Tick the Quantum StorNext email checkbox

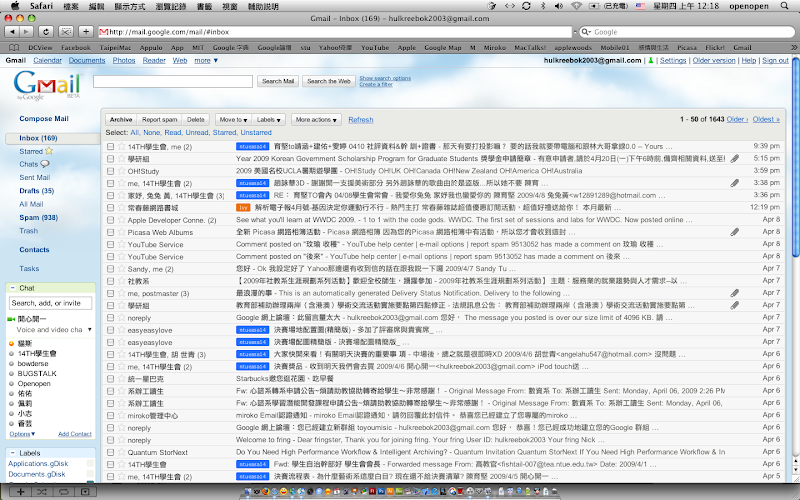[110, 452]
